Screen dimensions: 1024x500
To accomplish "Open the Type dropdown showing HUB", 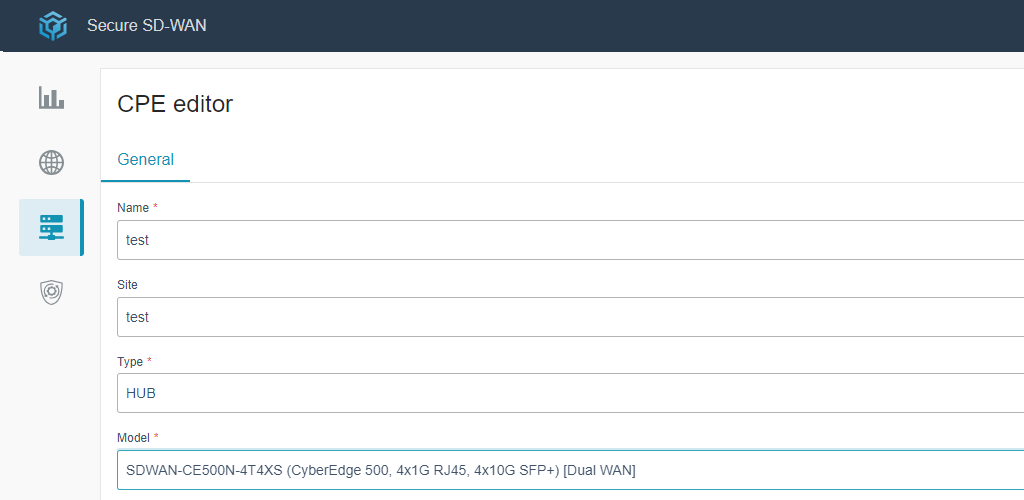I will pos(570,393).
